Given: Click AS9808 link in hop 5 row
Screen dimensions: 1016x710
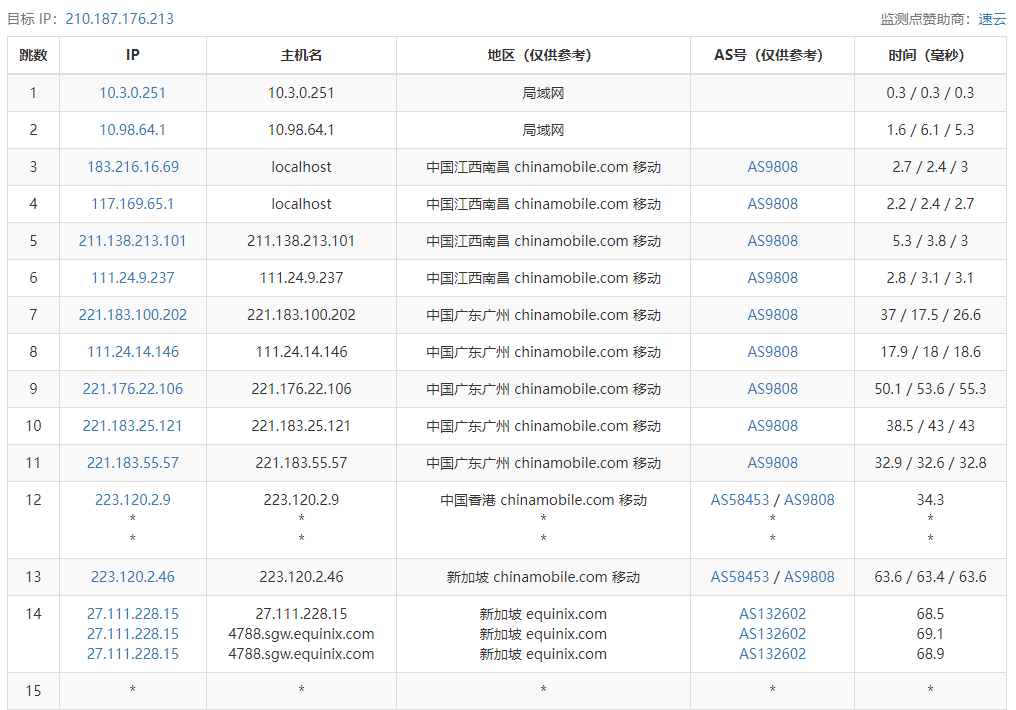Looking at the screenshot, I should (x=772, y=240).
